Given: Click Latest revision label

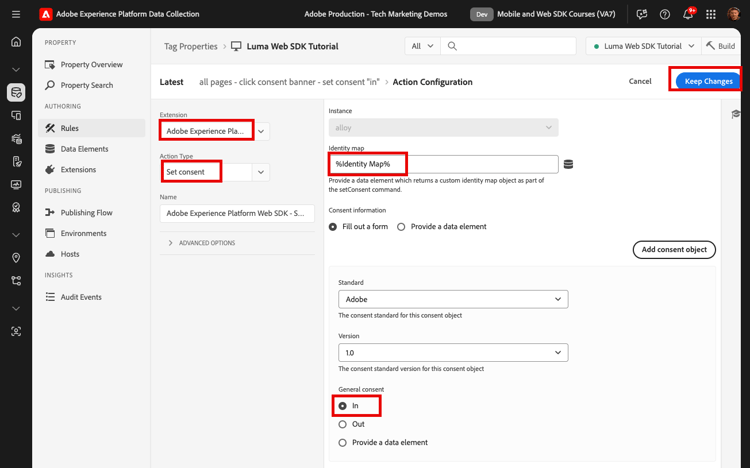Looking at the screenshot, I should coord(171,82).
